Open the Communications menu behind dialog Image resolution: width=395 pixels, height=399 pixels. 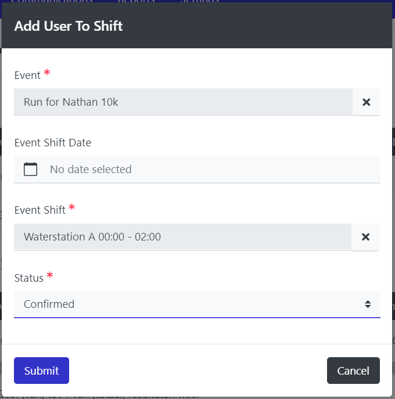pos(52,1)
